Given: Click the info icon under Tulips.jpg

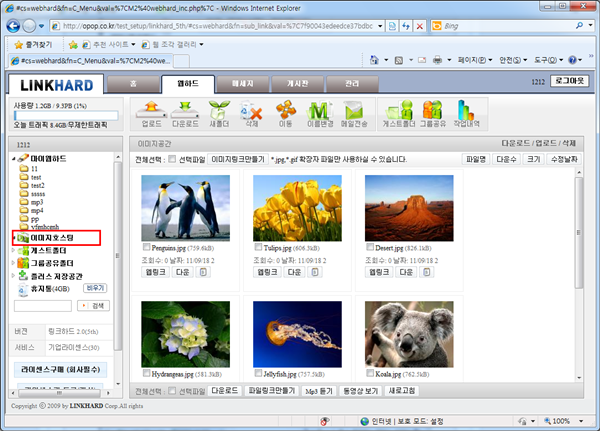Looking at the screenshot, I should click(315, 272).
